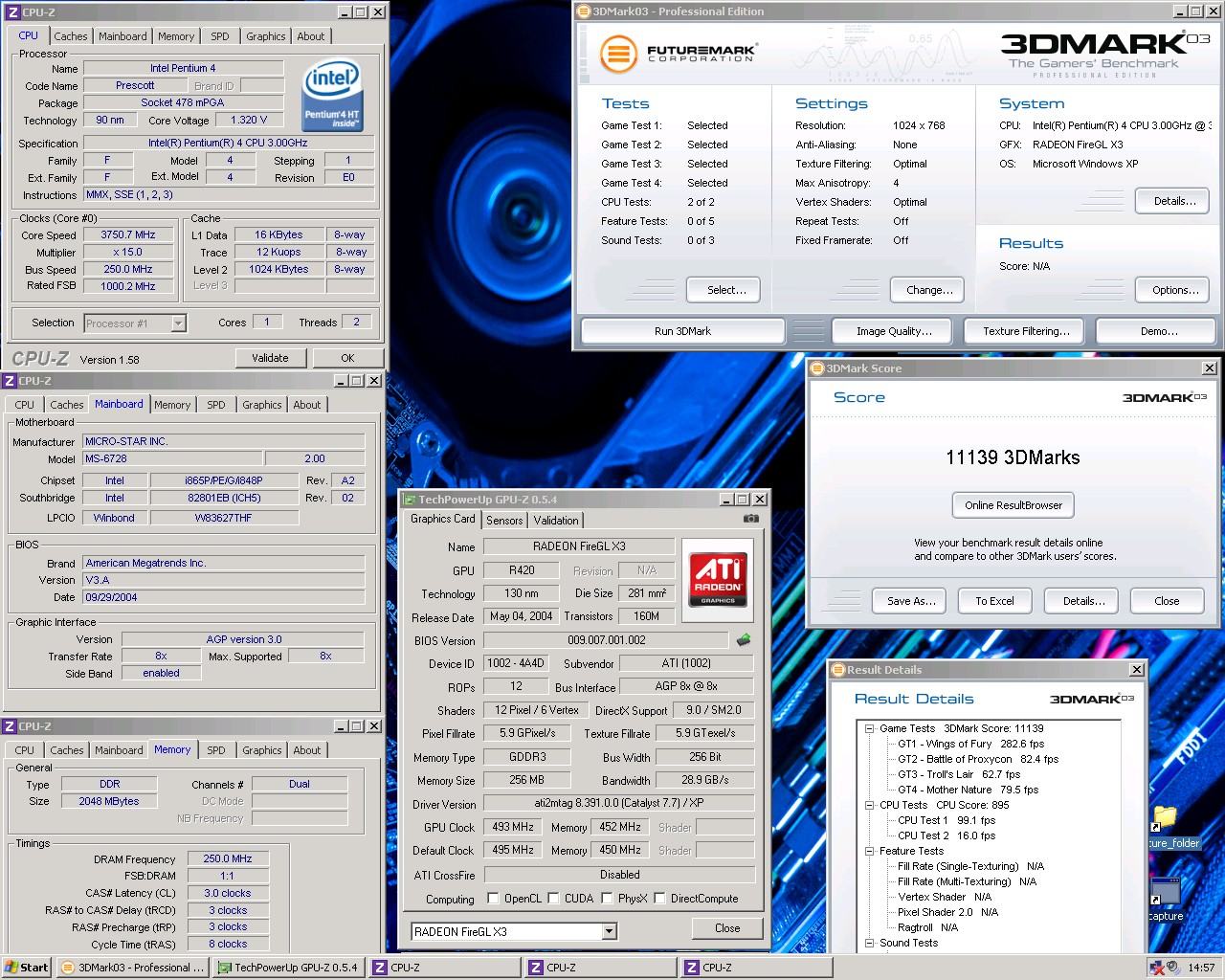Screen dimensions: 1225x980
Task: Click the 3DMark03 title bar icon
Action: pos(584,11)
